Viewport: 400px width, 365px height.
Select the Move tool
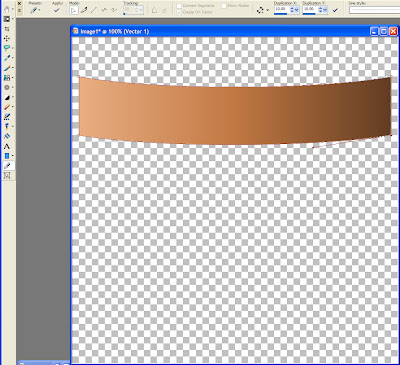7,39
